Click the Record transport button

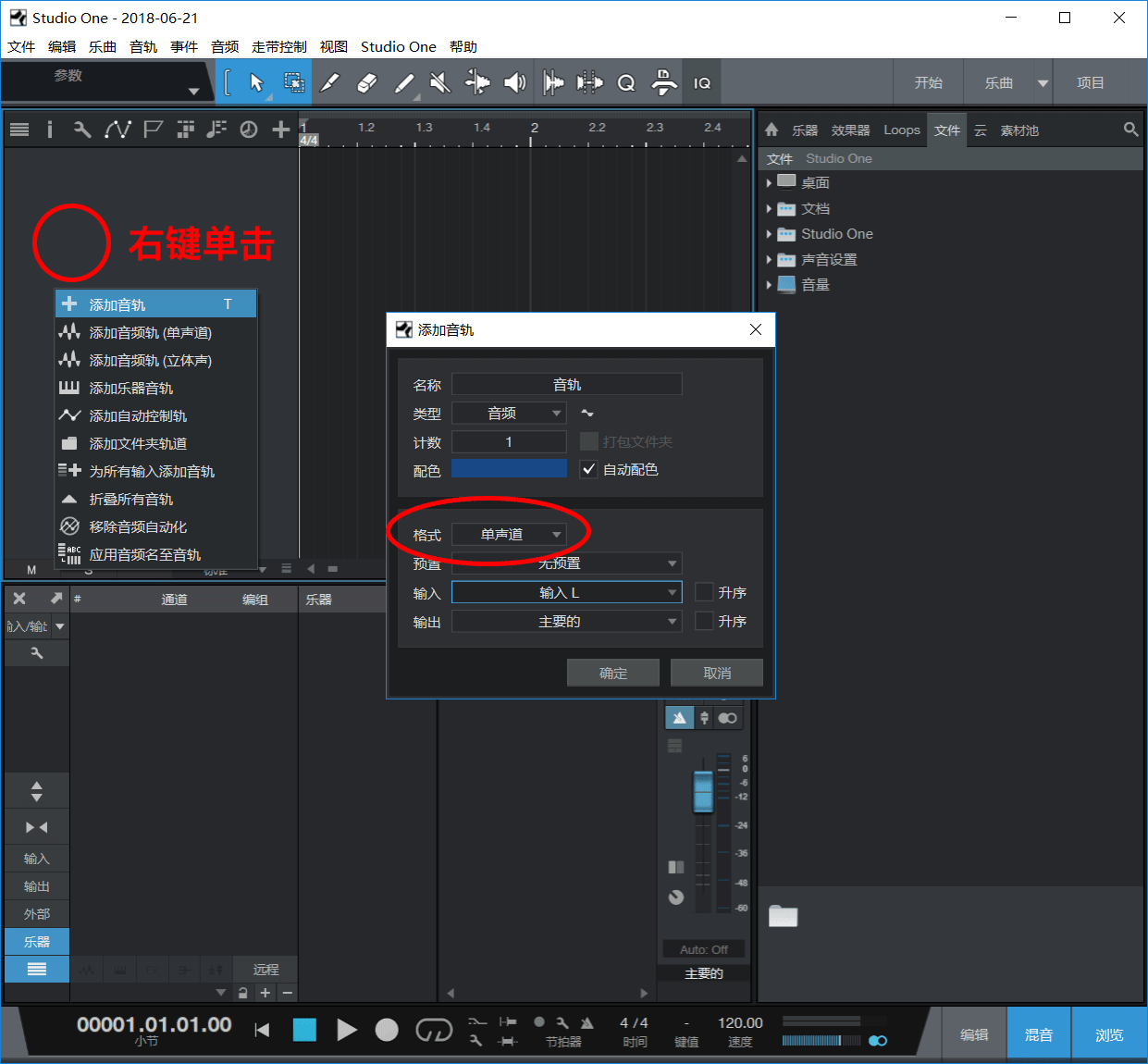click(387, 1030)
